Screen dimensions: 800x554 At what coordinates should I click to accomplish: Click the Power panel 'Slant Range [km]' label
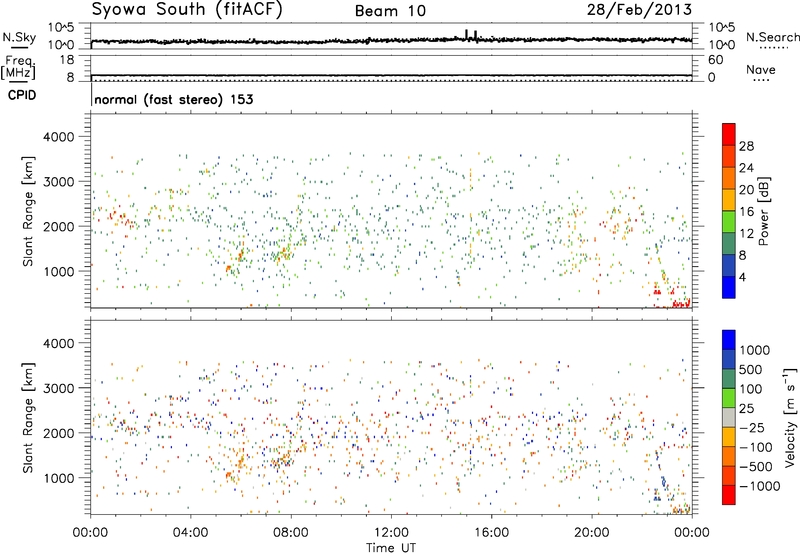pyautogui.click(x=28, y=211)
